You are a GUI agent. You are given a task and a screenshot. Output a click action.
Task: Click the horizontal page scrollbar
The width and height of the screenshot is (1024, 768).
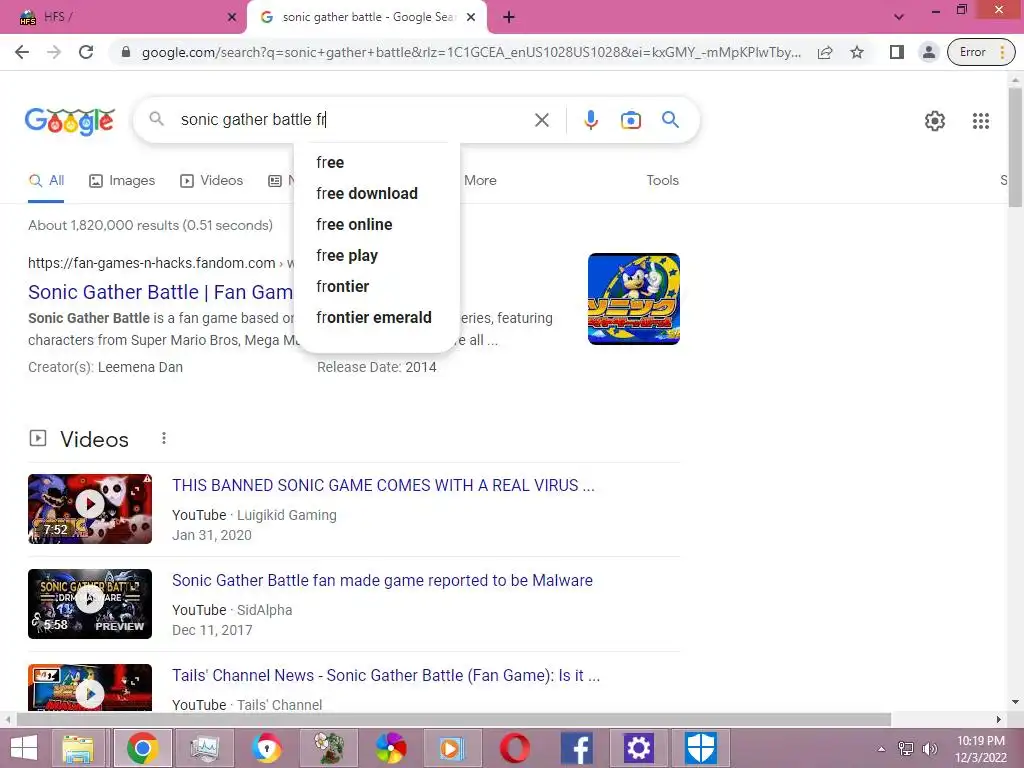coord(453,719)
